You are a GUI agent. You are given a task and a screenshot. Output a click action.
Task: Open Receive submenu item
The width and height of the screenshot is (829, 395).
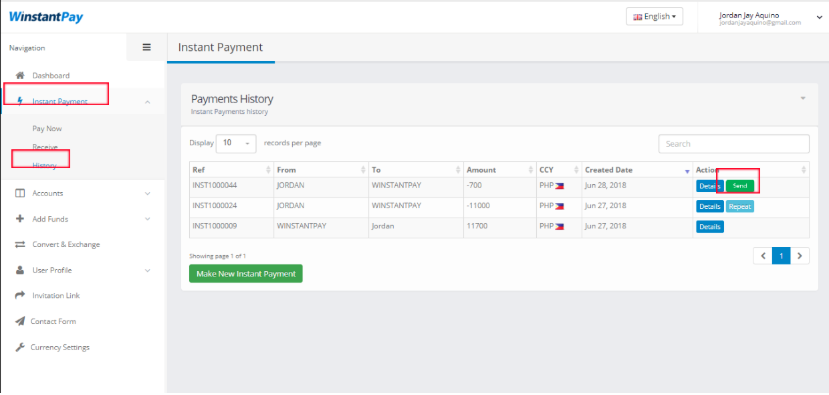point(45,147)
